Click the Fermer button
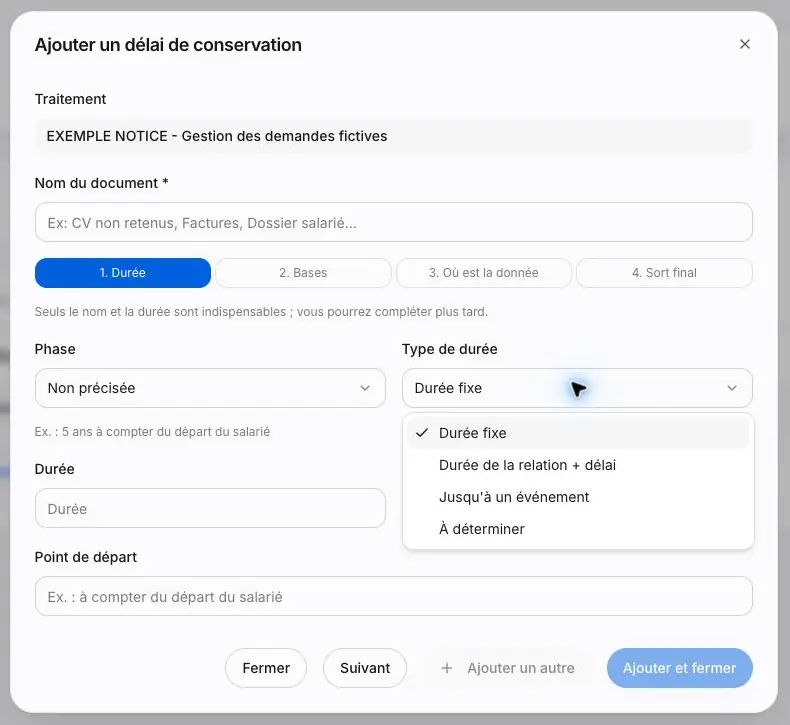The height and width of the screenshot is (725, 790). point(266,668)
